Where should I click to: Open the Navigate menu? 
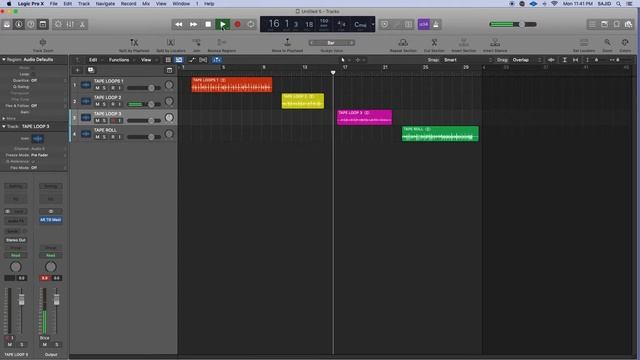coord(105,4)
